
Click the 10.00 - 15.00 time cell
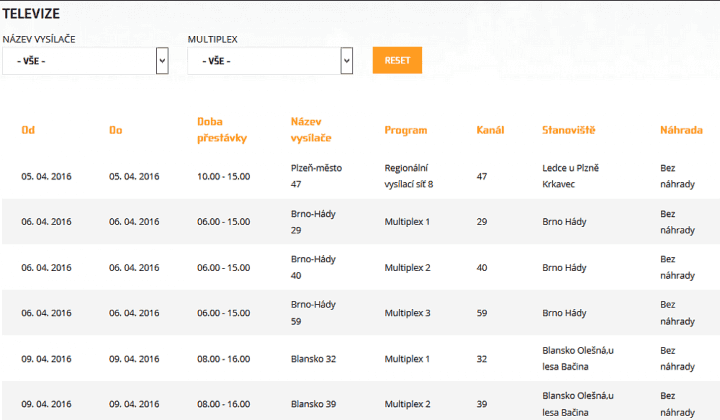pyautogui.click(x=224, y=176)
